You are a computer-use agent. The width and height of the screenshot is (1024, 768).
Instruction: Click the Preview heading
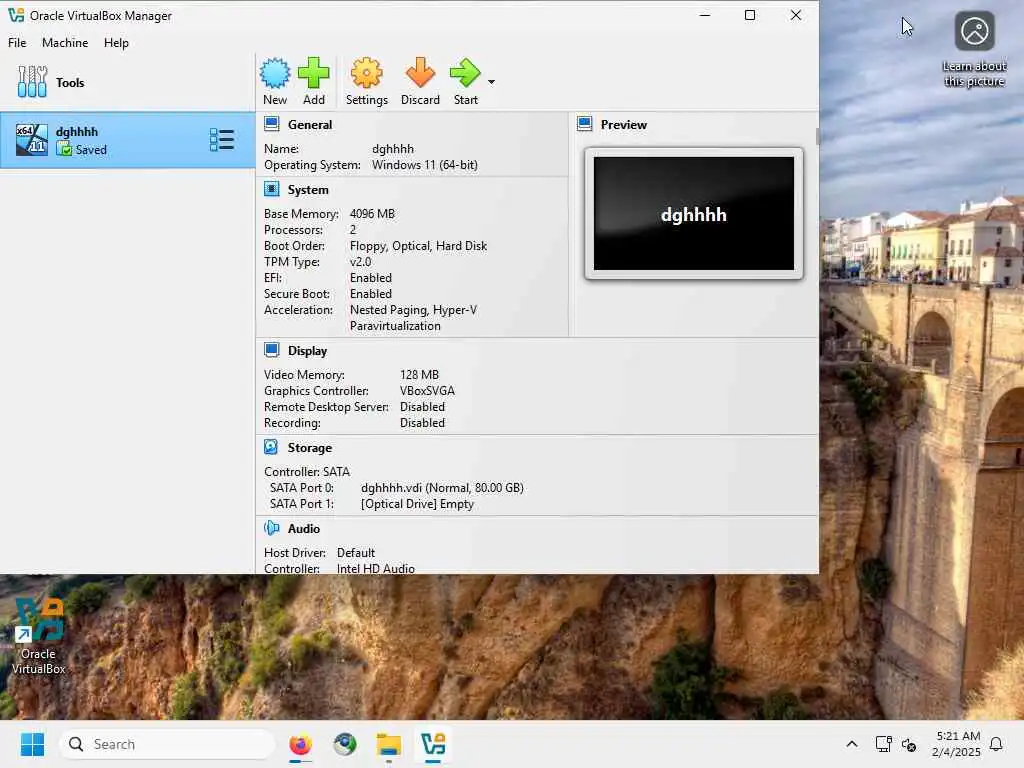pyautogui.click(x=624, y=125)
